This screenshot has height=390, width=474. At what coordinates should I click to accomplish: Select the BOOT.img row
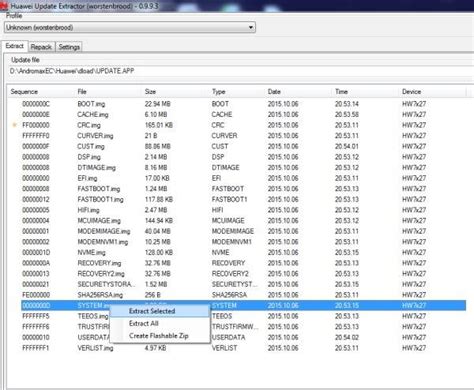[x=243, y=104]
